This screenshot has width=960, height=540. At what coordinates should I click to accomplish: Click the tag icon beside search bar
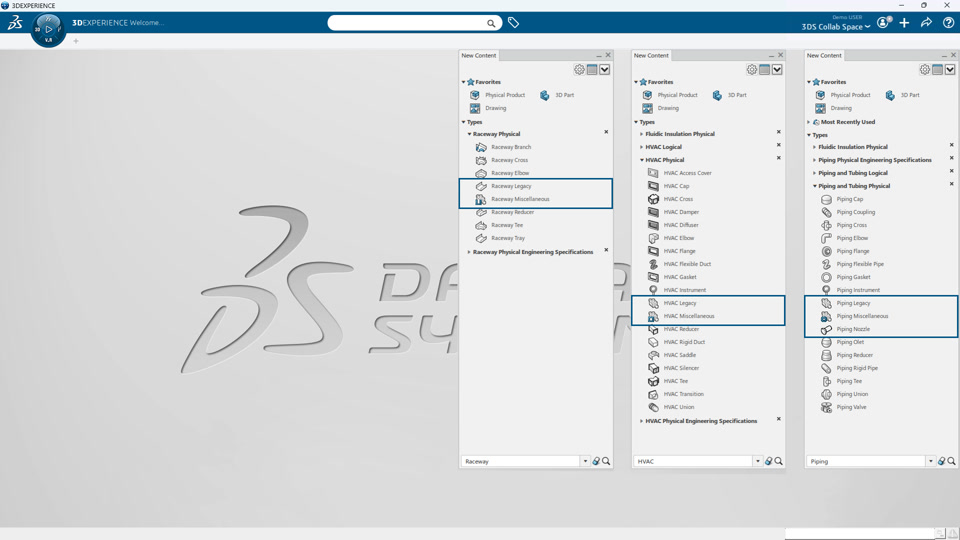coord(513,23)
